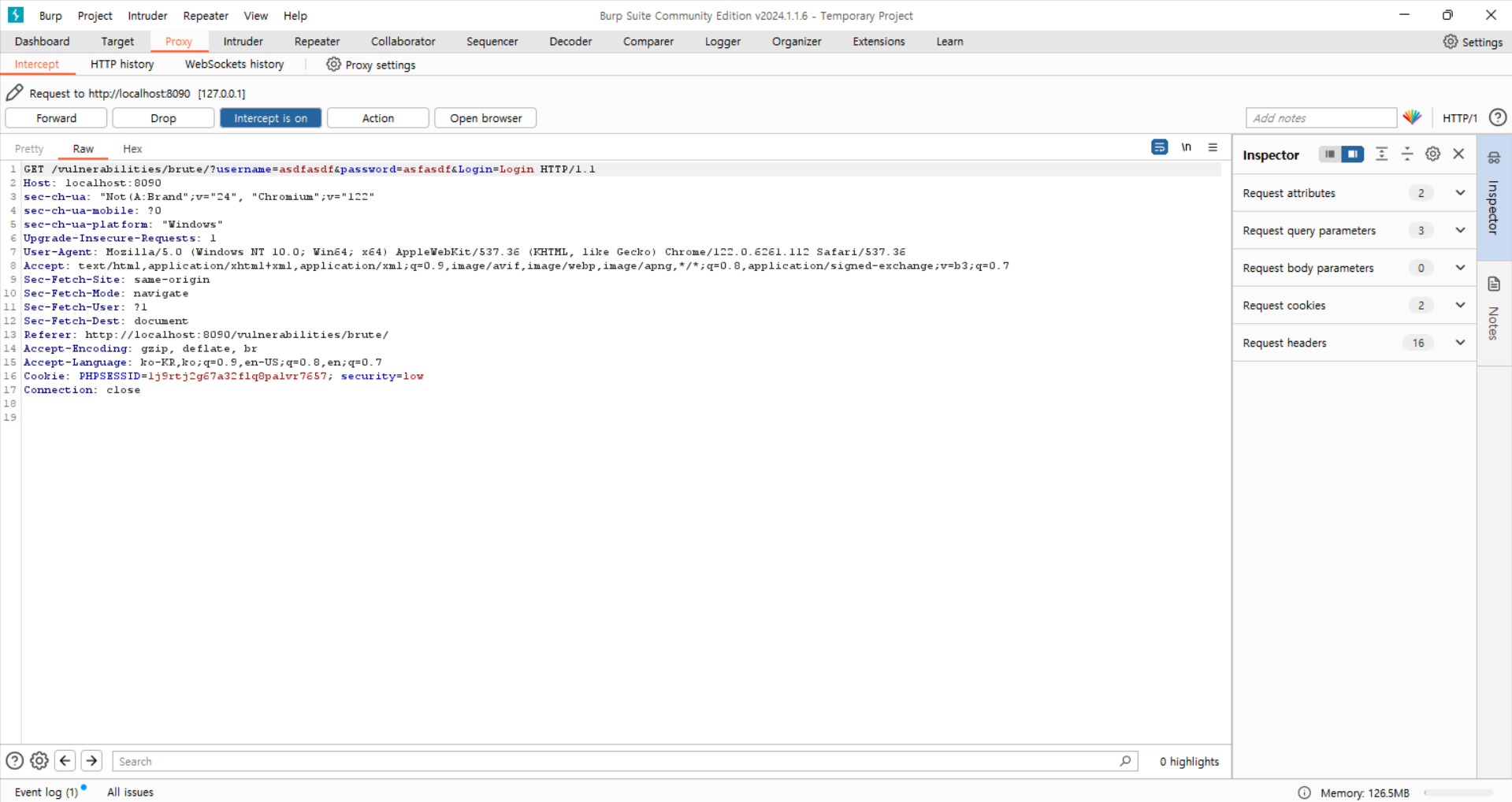
Task: Open the Project menu
Action: pos(95,16)
